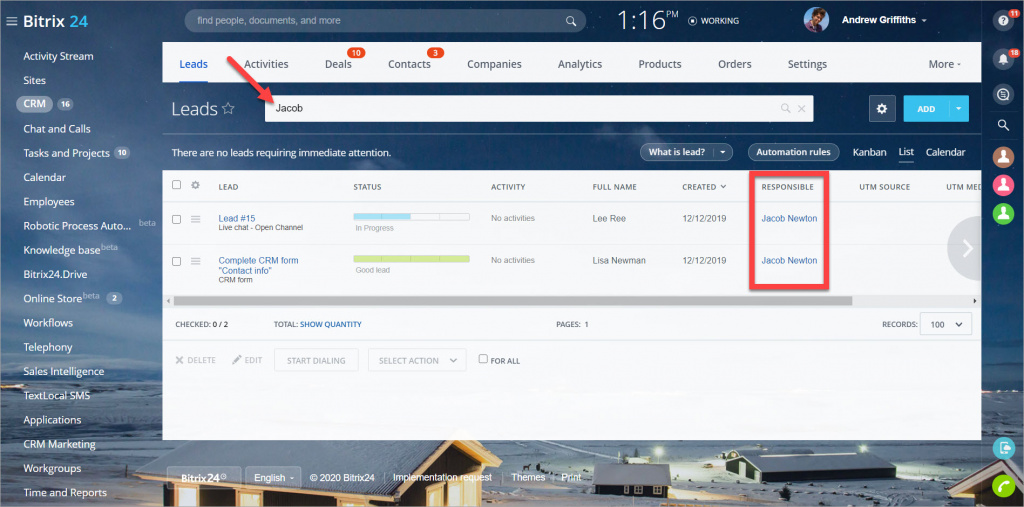Open the help question mark icon
1024x507 pixels.
click(x=1003, y=21)
